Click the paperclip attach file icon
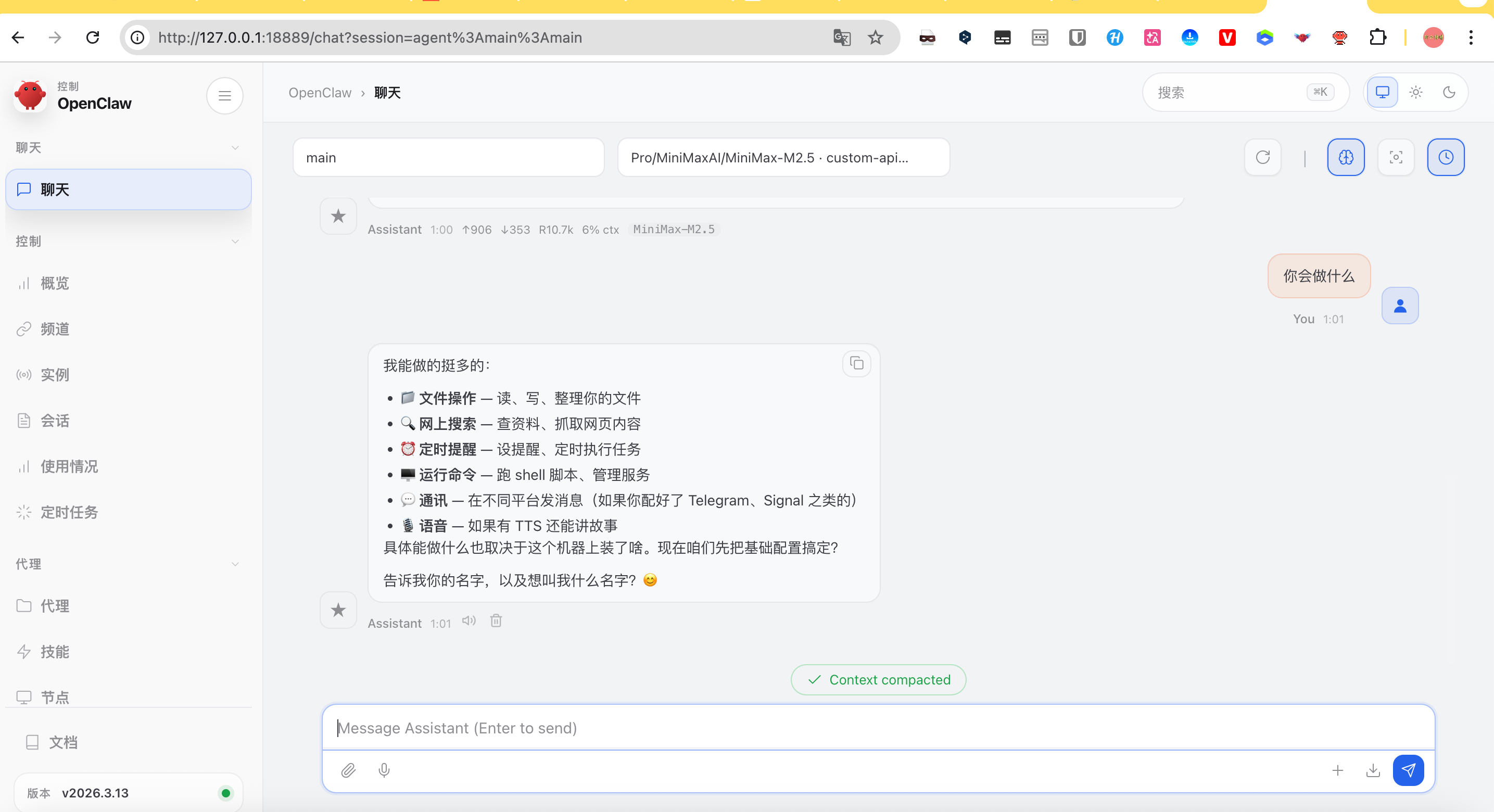The width and height of the screenshot is (1494, 812). [348, 770]
